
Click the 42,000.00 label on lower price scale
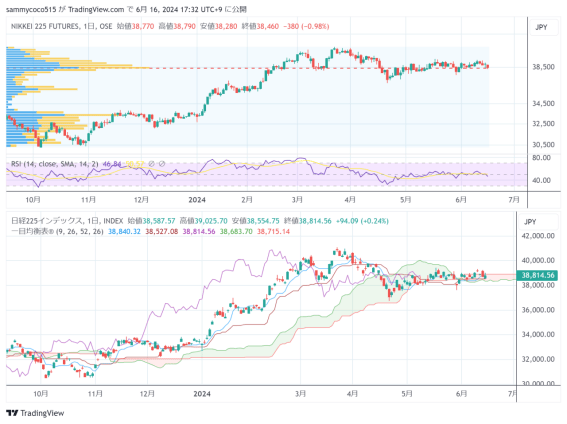[538, 236]
